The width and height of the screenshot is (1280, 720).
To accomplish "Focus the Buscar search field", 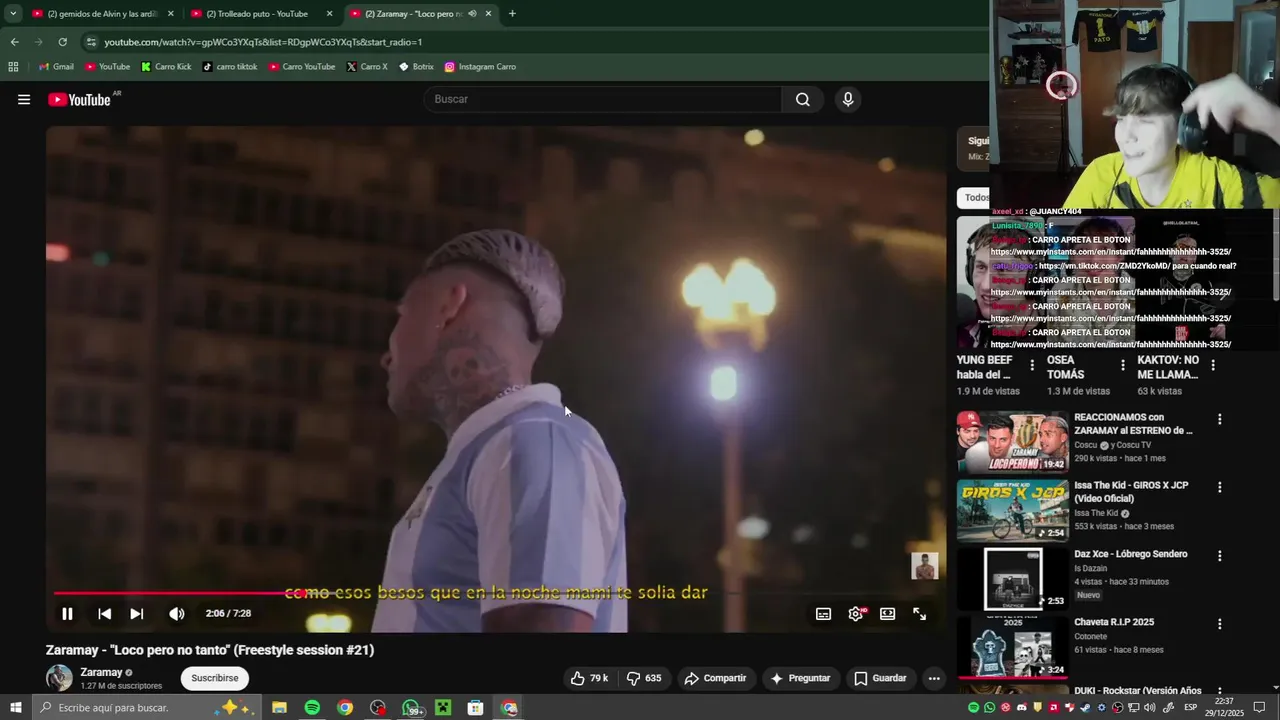I will 603,99.
